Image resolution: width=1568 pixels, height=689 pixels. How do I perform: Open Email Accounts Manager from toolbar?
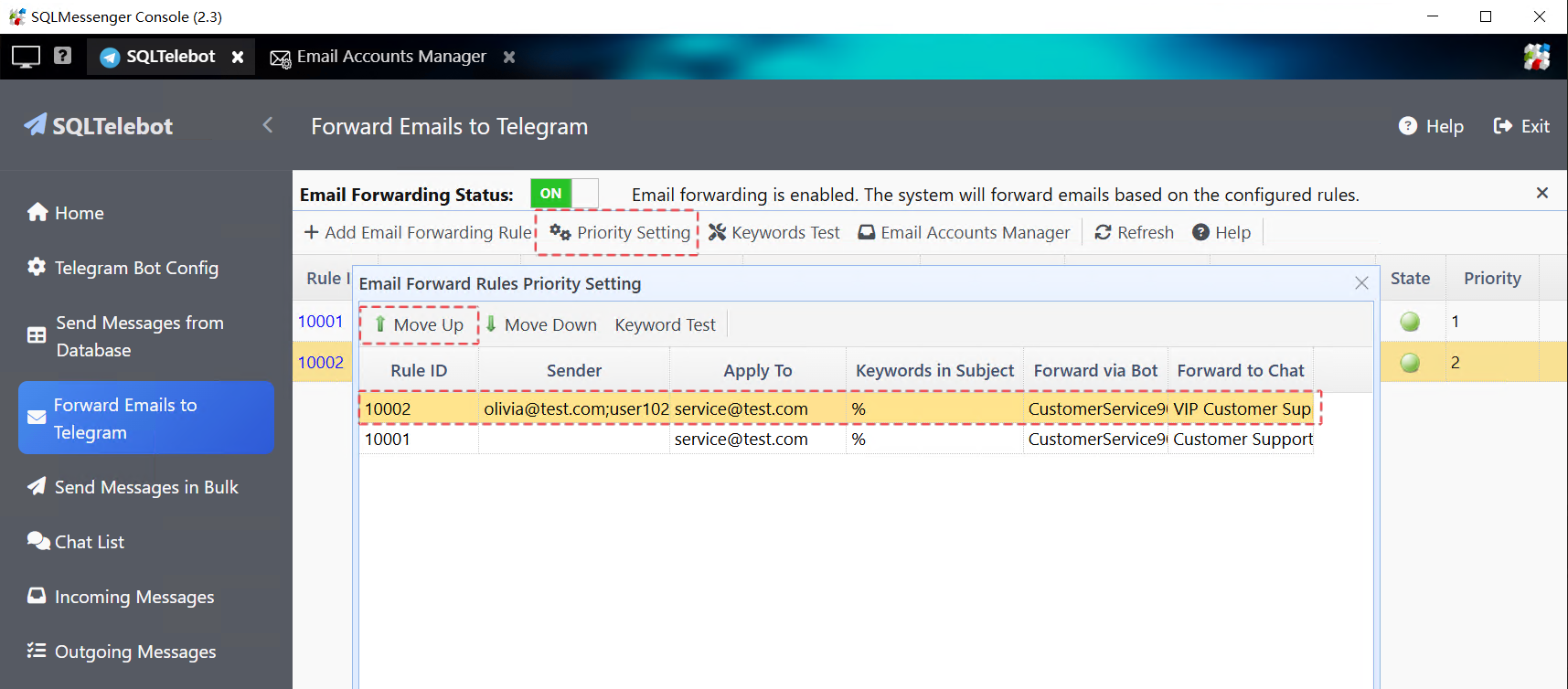(964, 233)
